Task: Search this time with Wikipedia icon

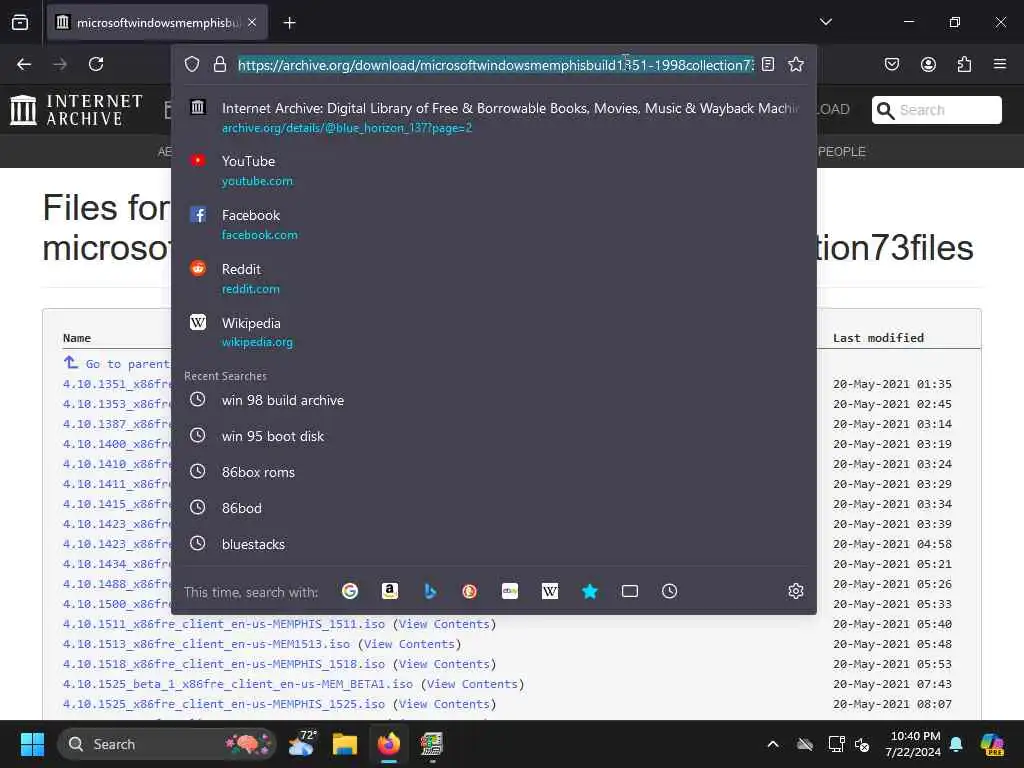Action: pos(550,591)
